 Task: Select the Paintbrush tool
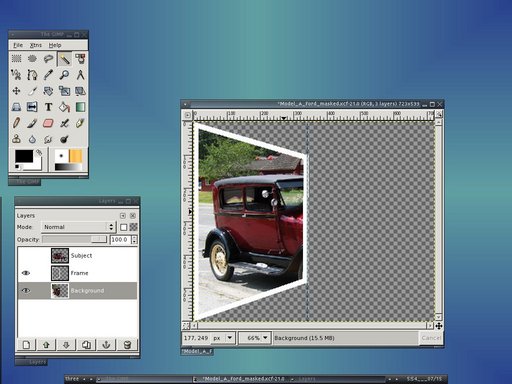[32, 123]
